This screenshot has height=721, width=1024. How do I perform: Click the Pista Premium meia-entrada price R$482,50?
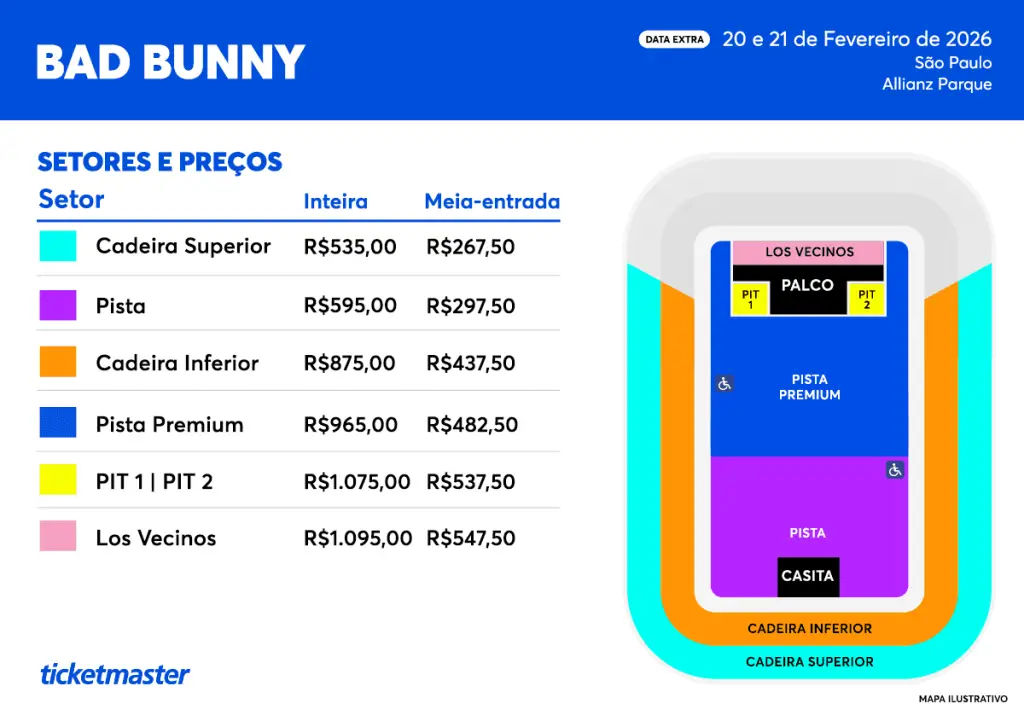tap(472, 425)
